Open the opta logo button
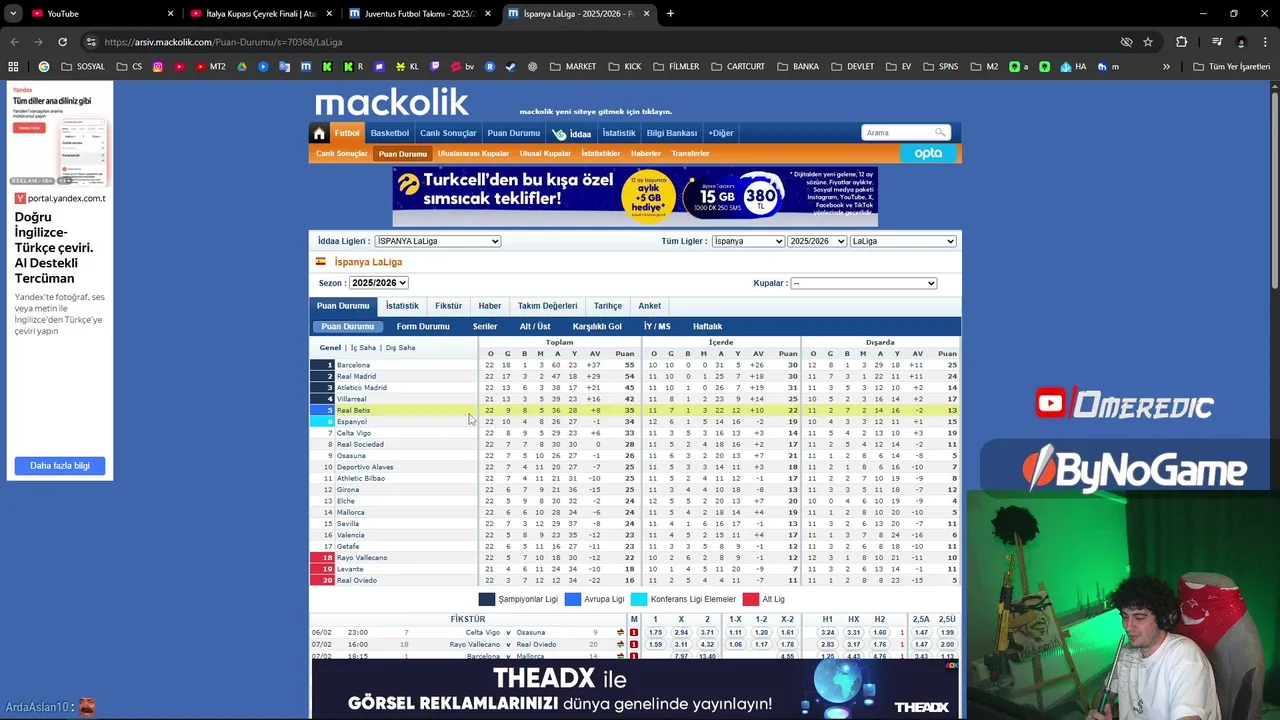The image size is (1280, 720). pyautogui.click(x=929, y=153)
